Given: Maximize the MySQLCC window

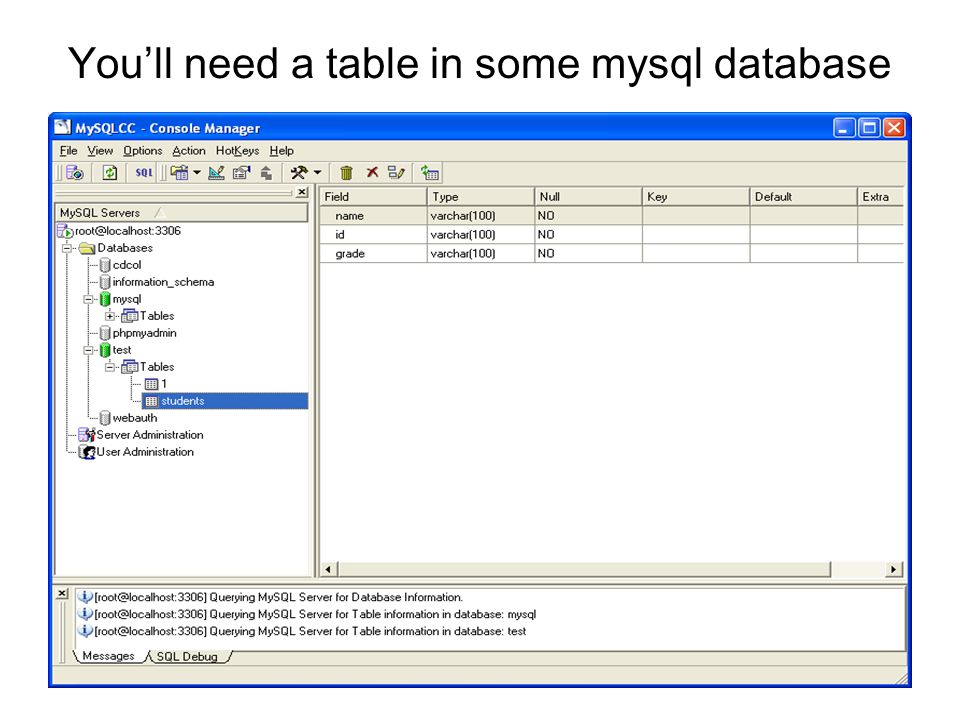Looking at the screenshot, I should pyautogui.click(x=869, y=128).
